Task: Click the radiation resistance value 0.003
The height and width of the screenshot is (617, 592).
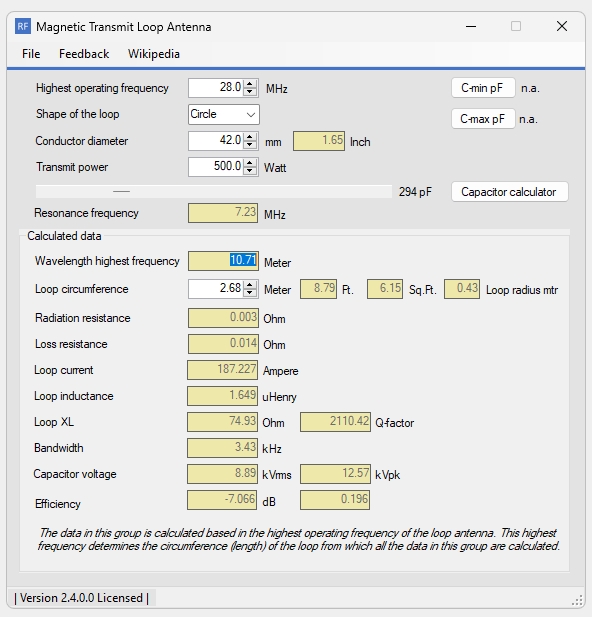Action: click(x=223, y=318)
